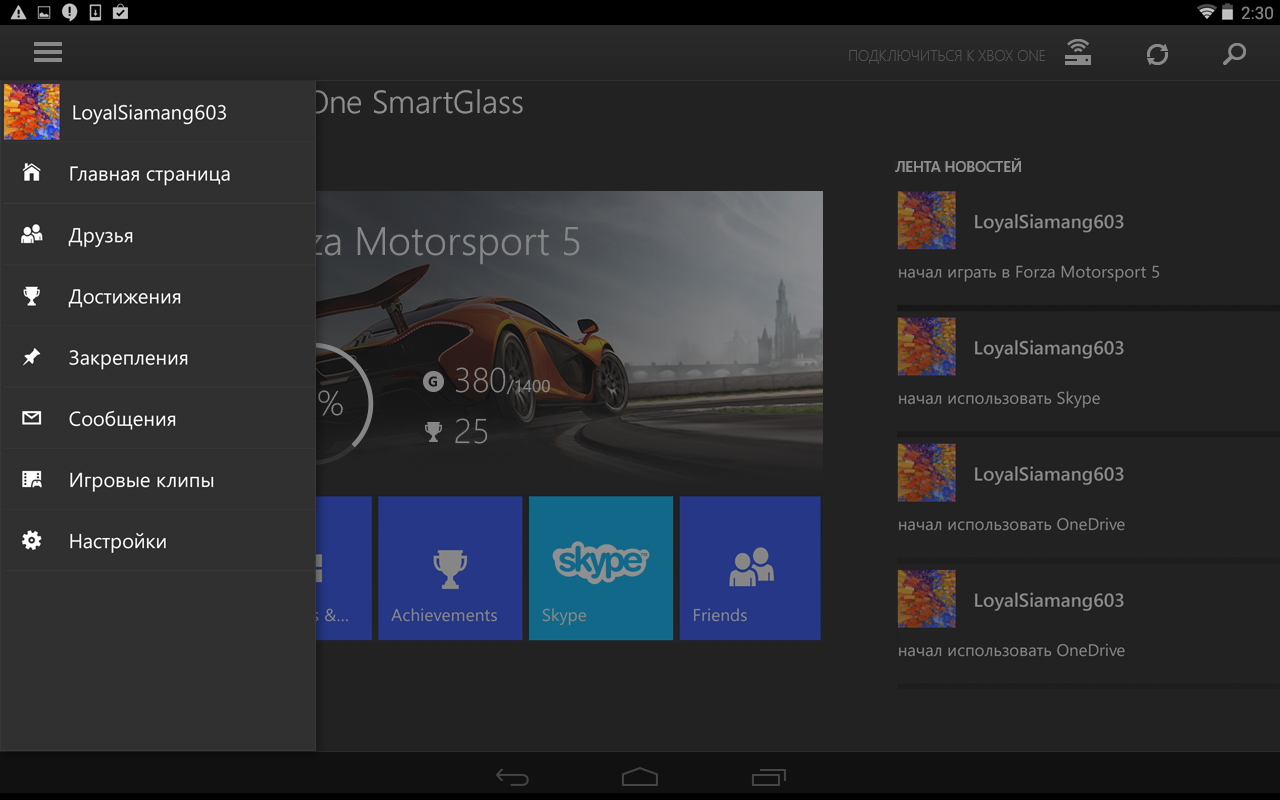Viewport: 1280px width, 800px height.
Task: Tap the film strip icon for Игровые клипы
Action: [x=32, y=479]
